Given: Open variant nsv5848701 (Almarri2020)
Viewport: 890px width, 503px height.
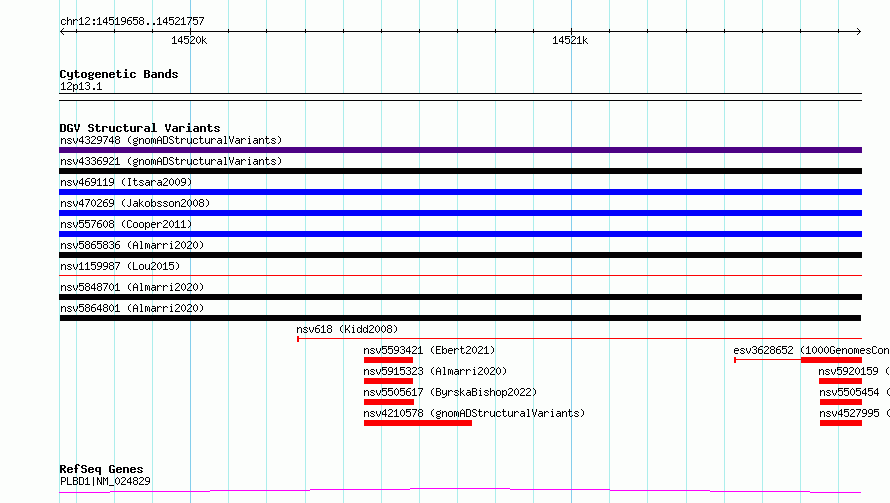Looking at the screenshot, I should point(132,287).
